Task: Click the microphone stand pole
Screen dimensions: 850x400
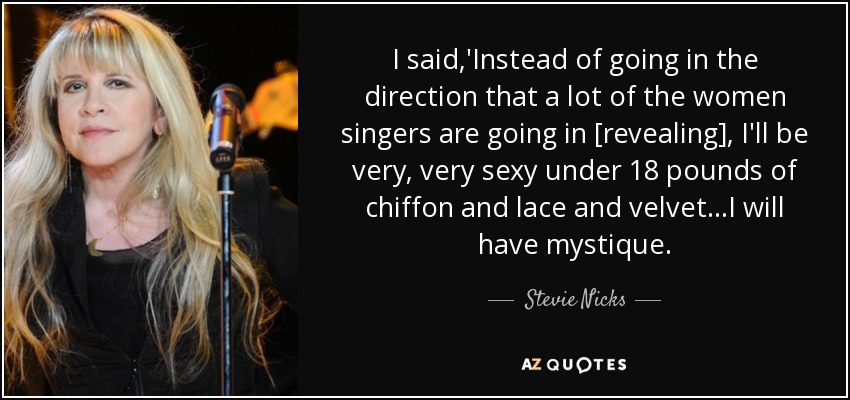Action: coord(226,282)
